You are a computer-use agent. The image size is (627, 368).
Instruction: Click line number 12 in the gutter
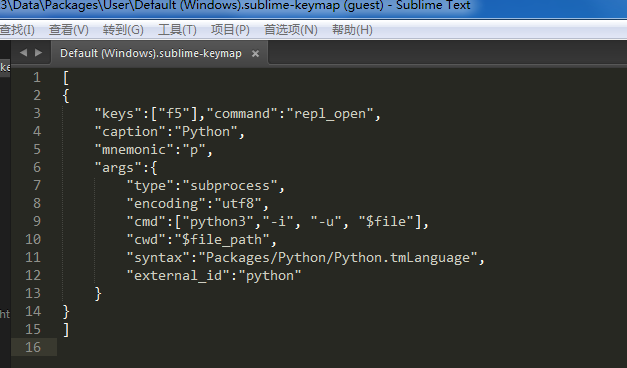(33, 275)
